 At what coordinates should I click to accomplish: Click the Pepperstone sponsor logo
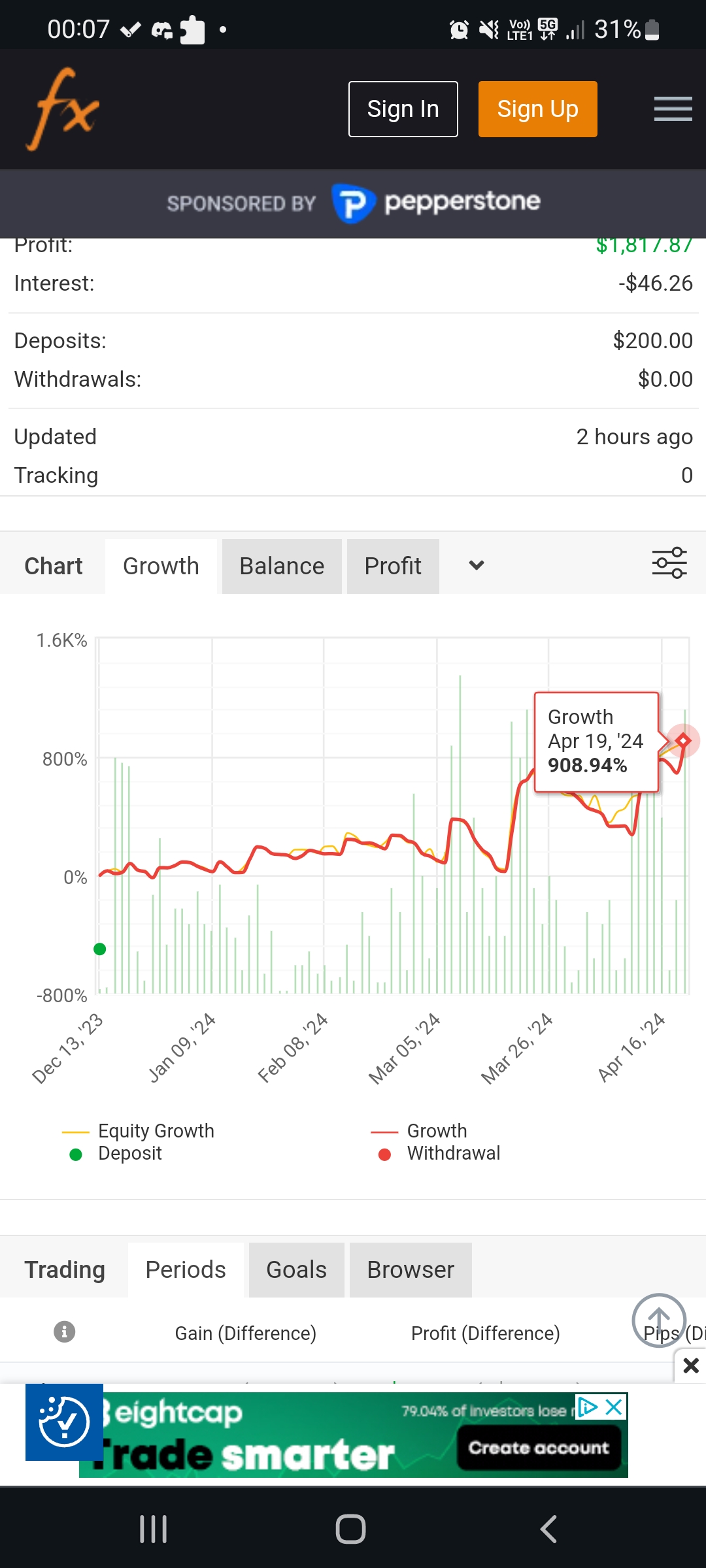click(435, 203)
